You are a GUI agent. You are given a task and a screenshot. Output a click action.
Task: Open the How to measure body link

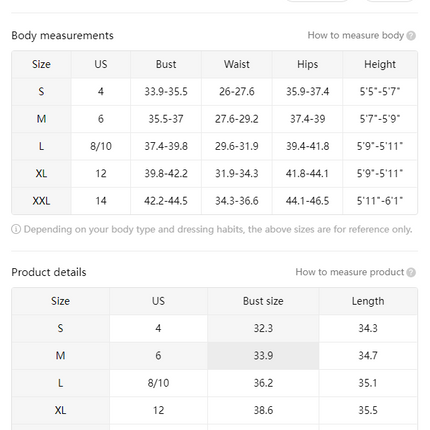tap(356, 35)
